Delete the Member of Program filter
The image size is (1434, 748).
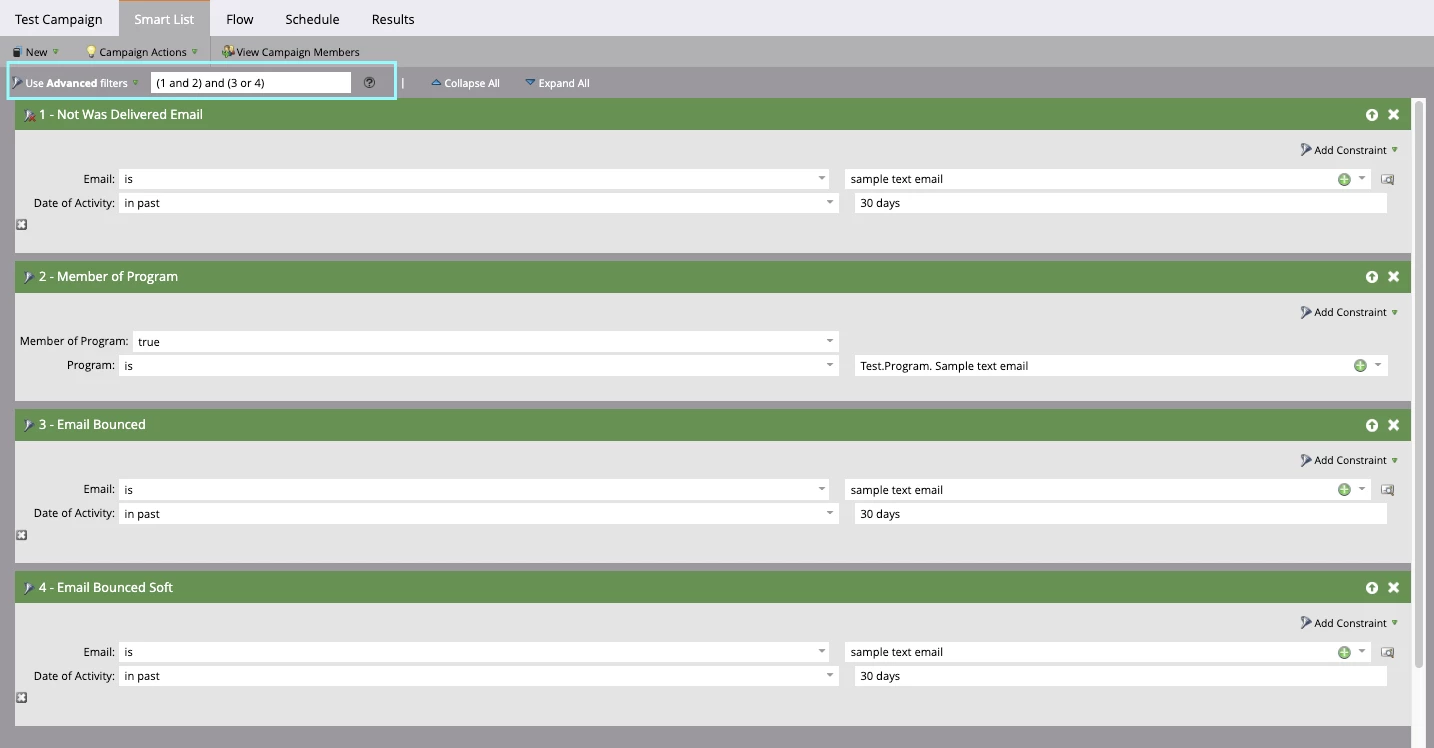(x=1394, y=277)
